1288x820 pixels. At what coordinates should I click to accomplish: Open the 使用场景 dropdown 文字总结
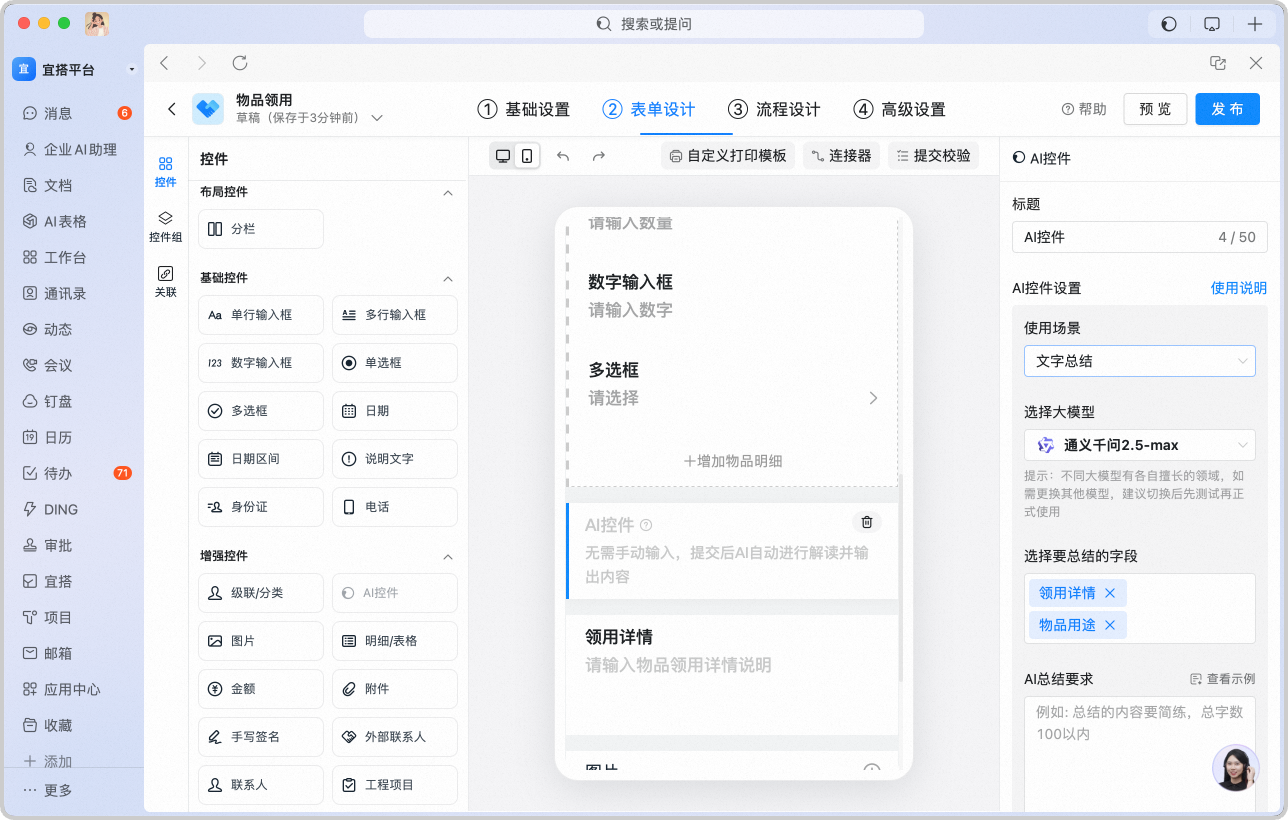1140,361
